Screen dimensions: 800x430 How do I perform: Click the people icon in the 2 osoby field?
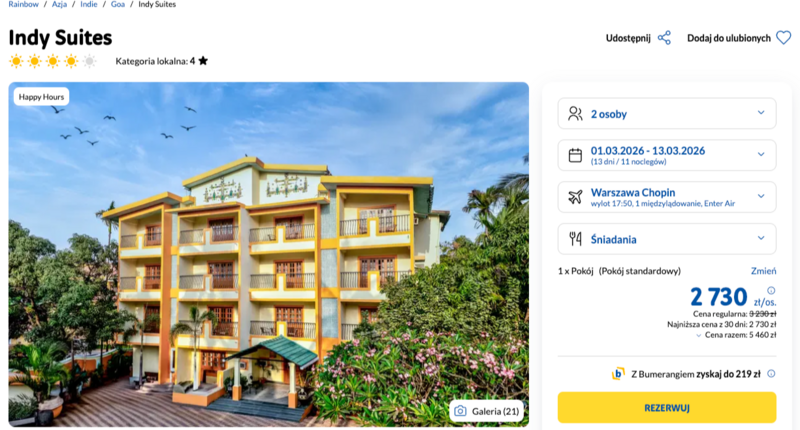[575, 113]
